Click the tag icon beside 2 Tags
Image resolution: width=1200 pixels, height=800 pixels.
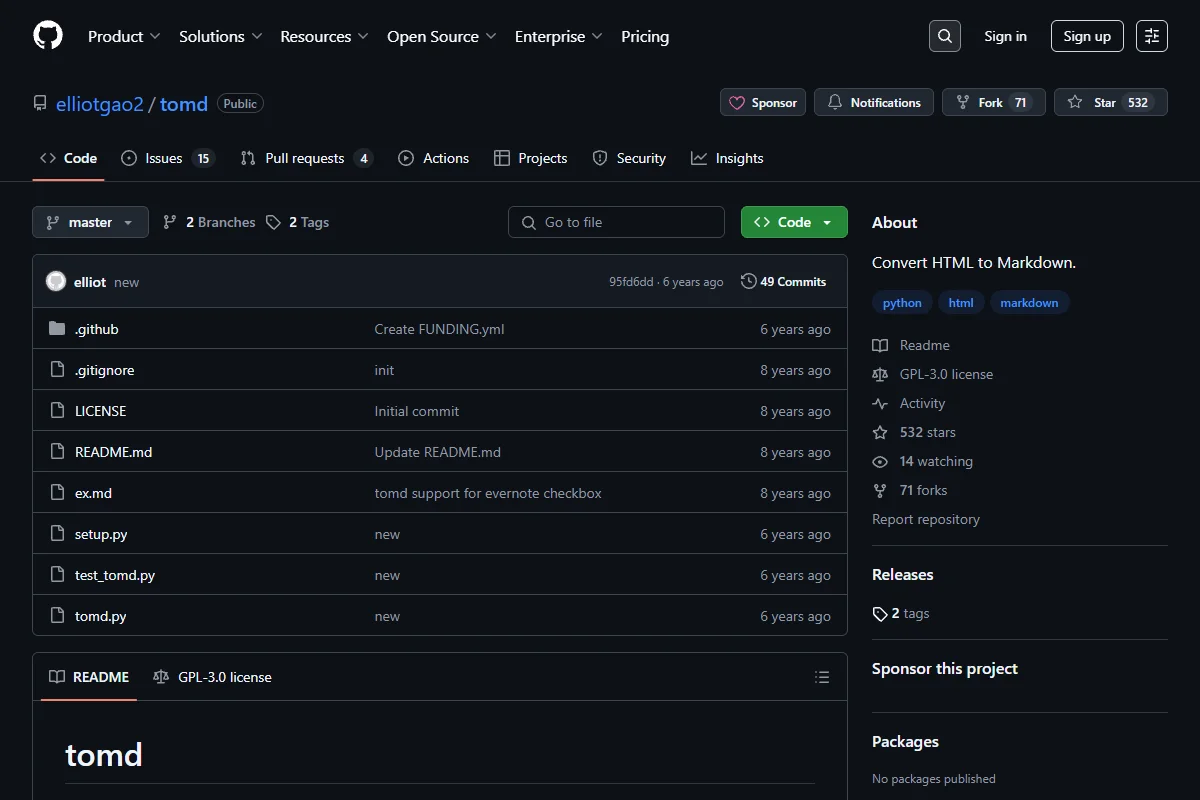[274, 222]
